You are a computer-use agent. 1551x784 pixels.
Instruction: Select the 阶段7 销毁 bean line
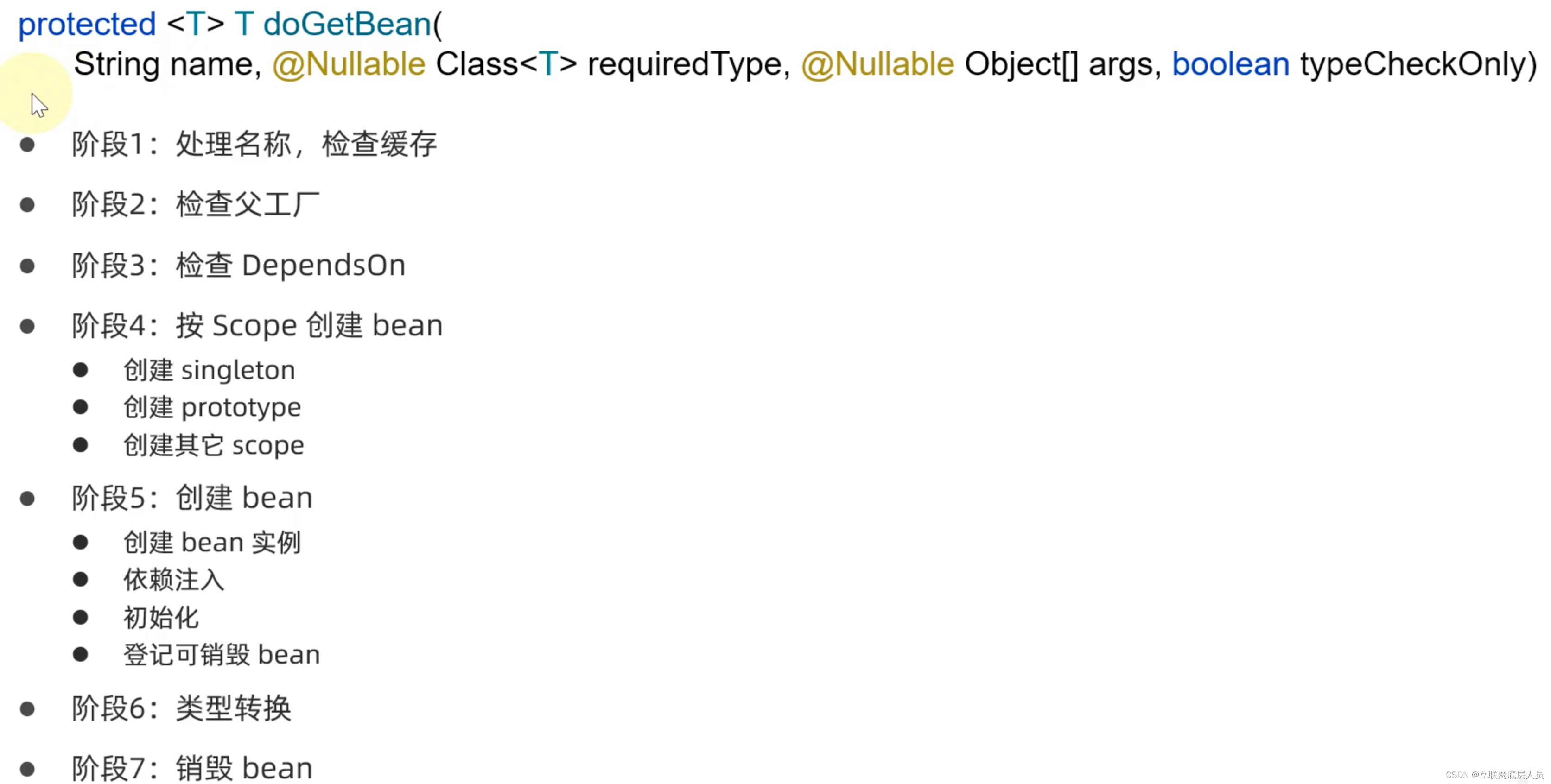tap(193, 769)
